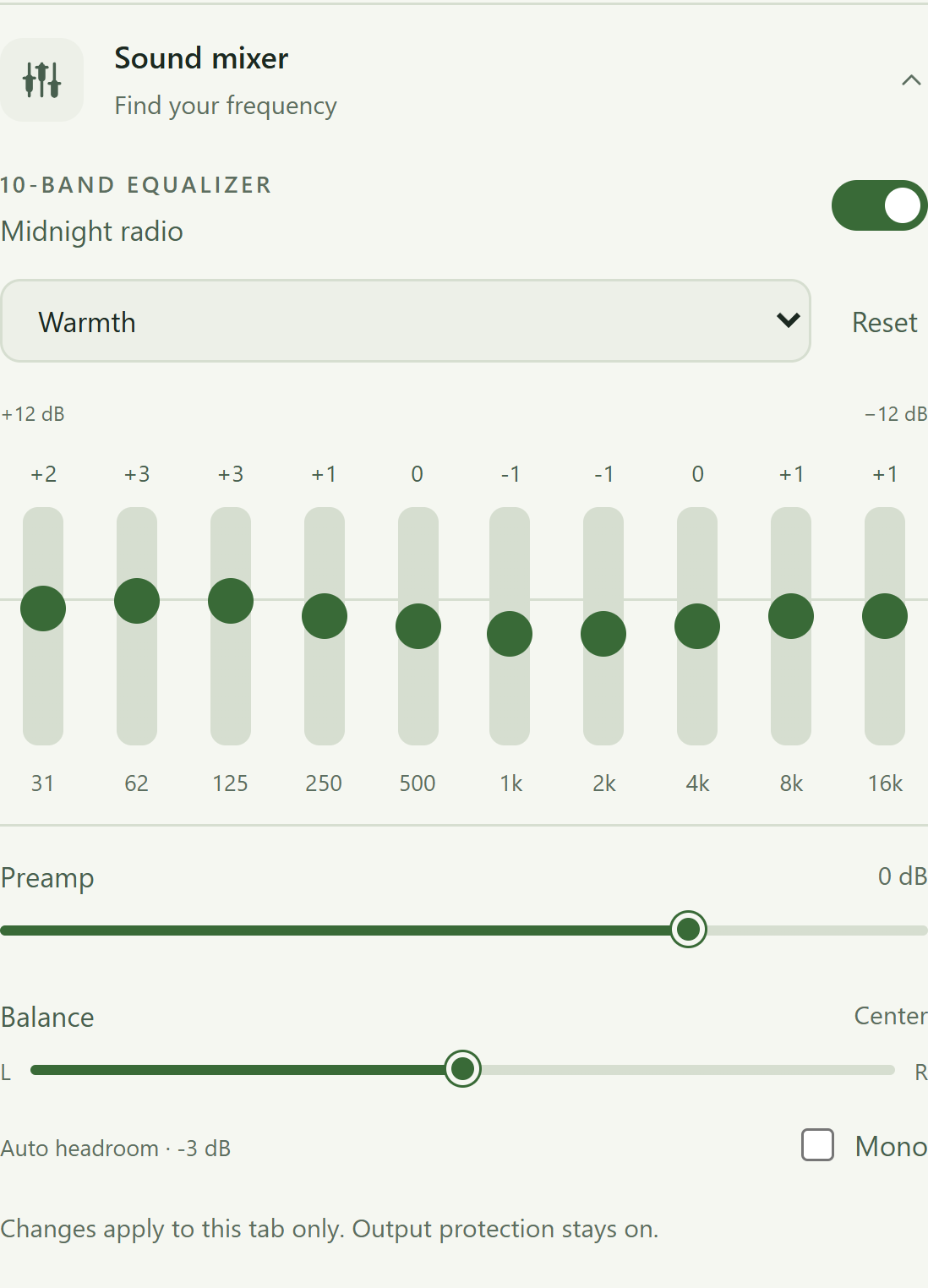Viewport: 928px width, 1288px height.
Task: Click the 8k band slider knob
Action: pos(791,616)
